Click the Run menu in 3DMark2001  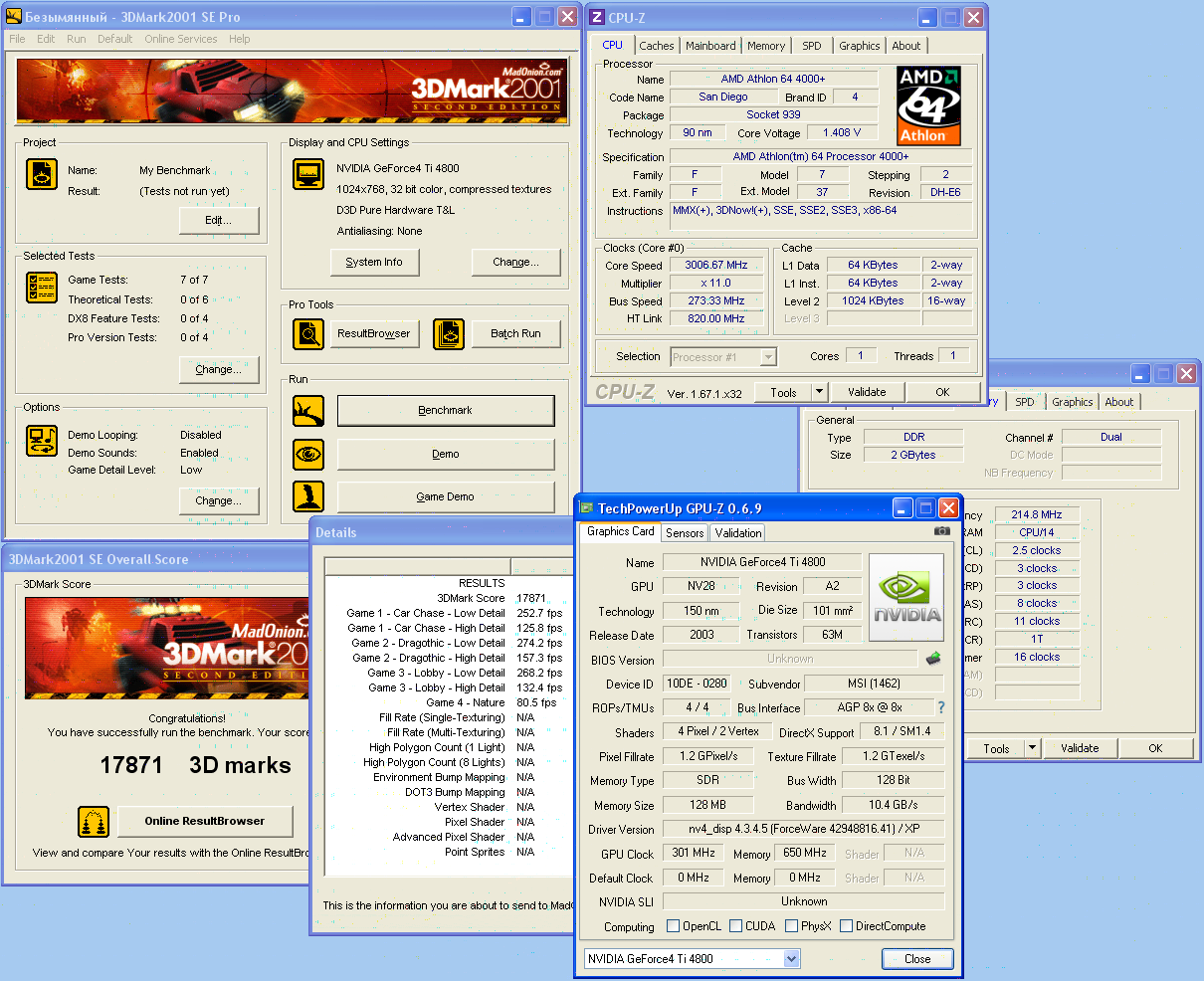[x=77, y=39]
